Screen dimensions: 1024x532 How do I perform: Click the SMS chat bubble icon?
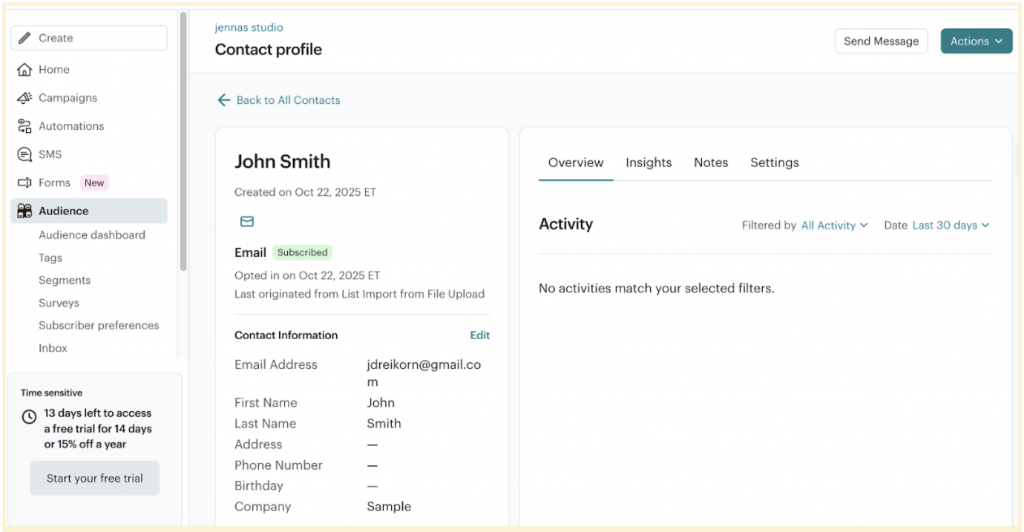[24, 155]
